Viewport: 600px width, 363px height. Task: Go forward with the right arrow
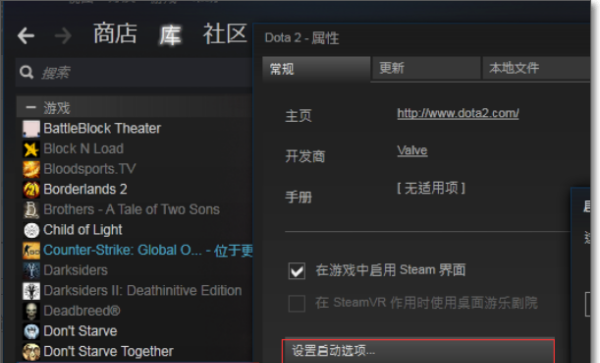pyautogui.click(x=63, y=36)
